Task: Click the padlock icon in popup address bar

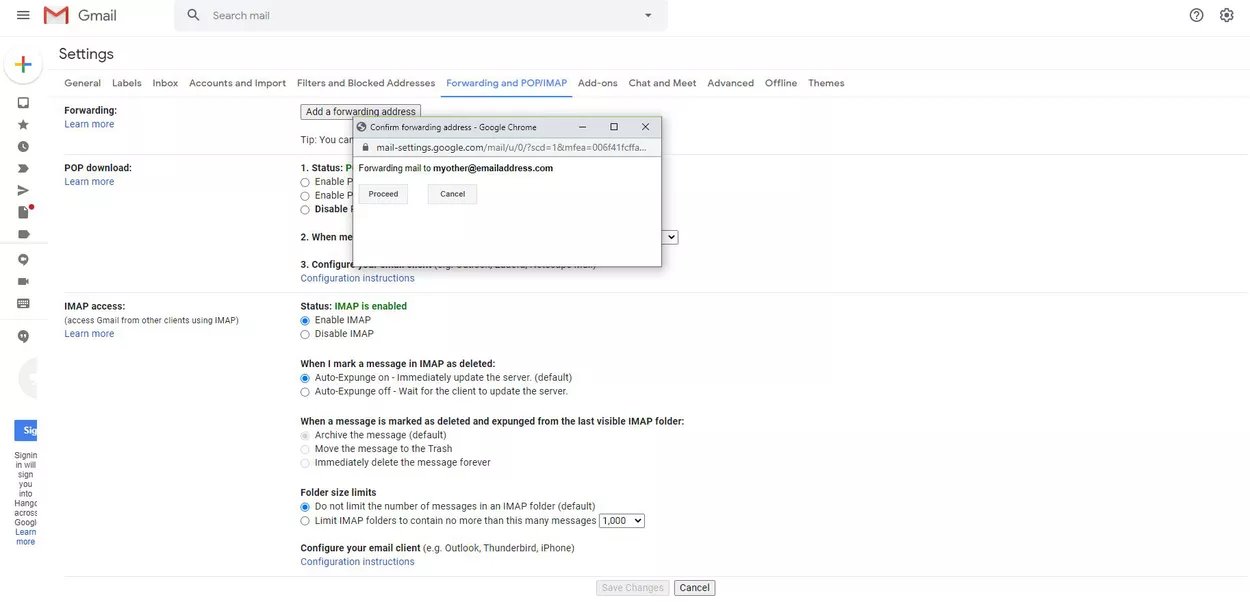Action: point(366,147)
